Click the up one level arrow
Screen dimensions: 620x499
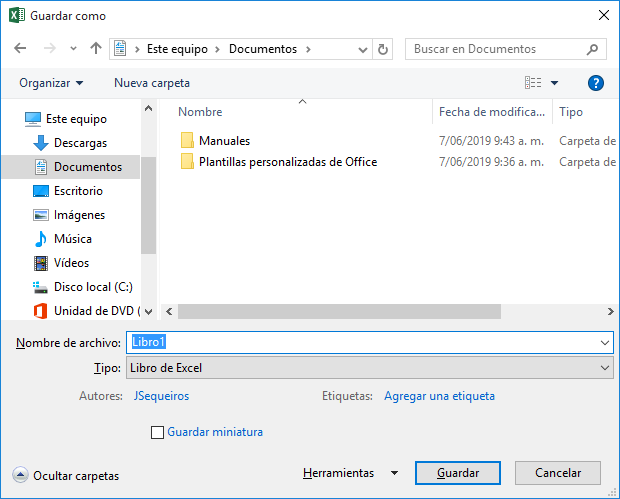pos(96,49)
